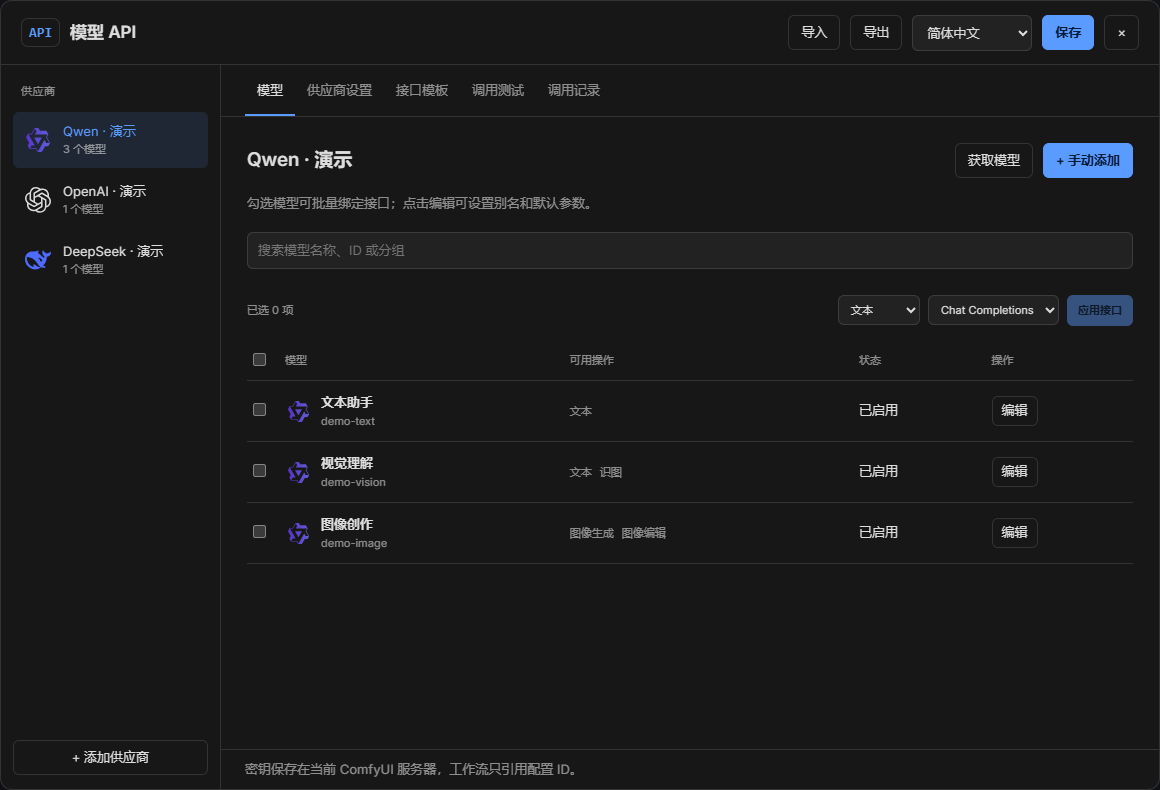This screenshot has width=1160, height=790.
Task: Click the 应用接口 button
Action: [1099, 310]
